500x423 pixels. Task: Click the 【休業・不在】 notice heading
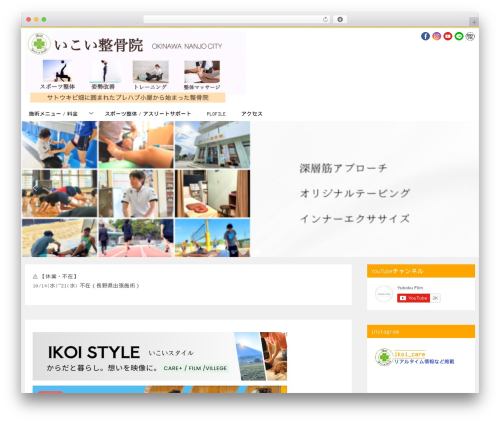coord(56,276)
